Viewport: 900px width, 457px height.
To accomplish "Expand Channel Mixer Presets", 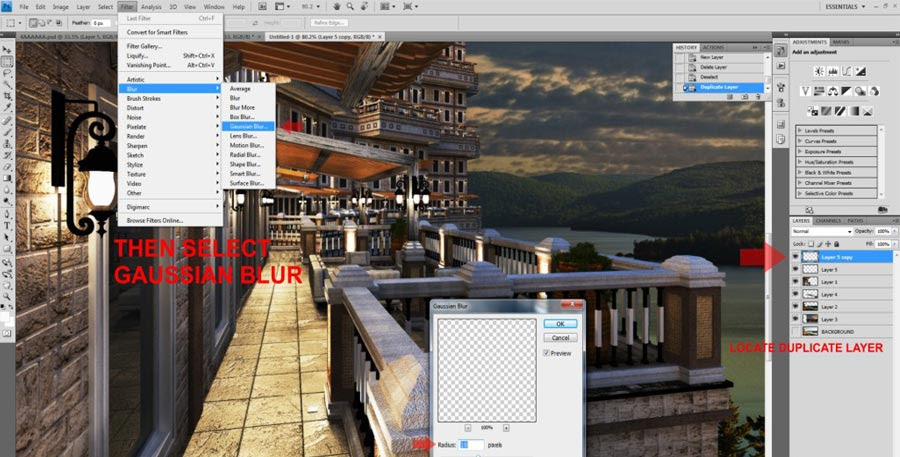I will click(x=800, y=183).
